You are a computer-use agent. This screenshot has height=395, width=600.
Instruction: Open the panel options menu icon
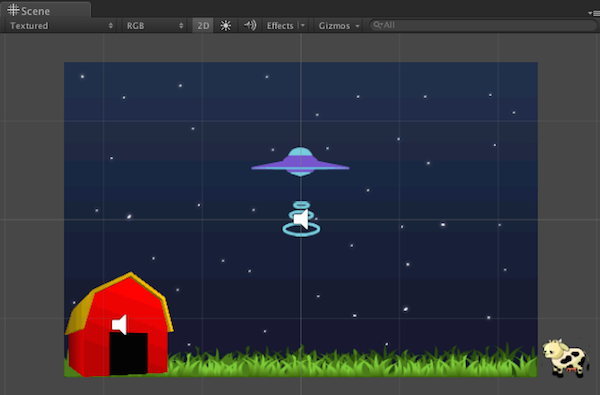pos(594,13)
